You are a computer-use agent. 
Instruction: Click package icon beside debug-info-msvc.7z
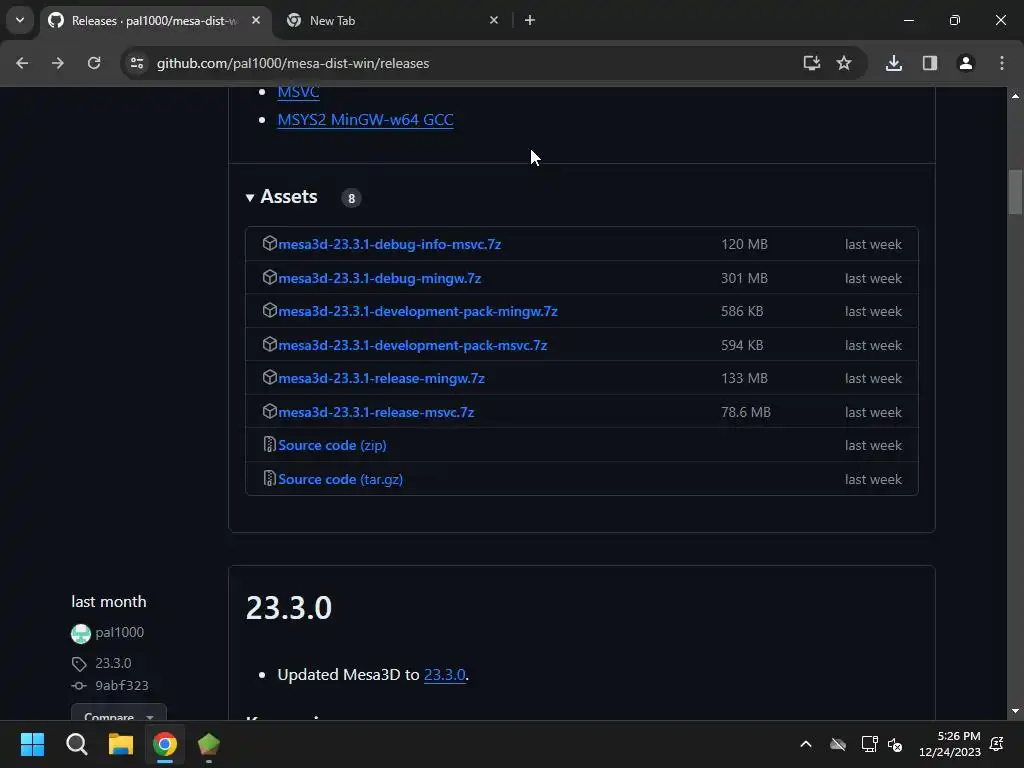click(270, 243)
